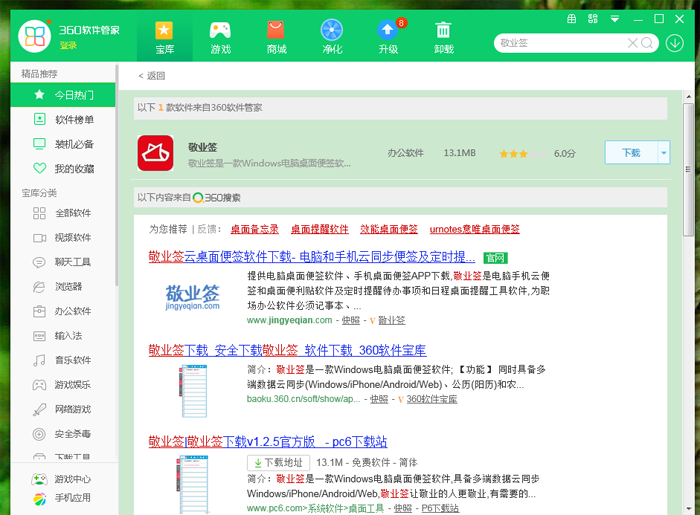Open the 游戏 tab
The height and width of the screenshot is (515, 700).
click(220, 38)
